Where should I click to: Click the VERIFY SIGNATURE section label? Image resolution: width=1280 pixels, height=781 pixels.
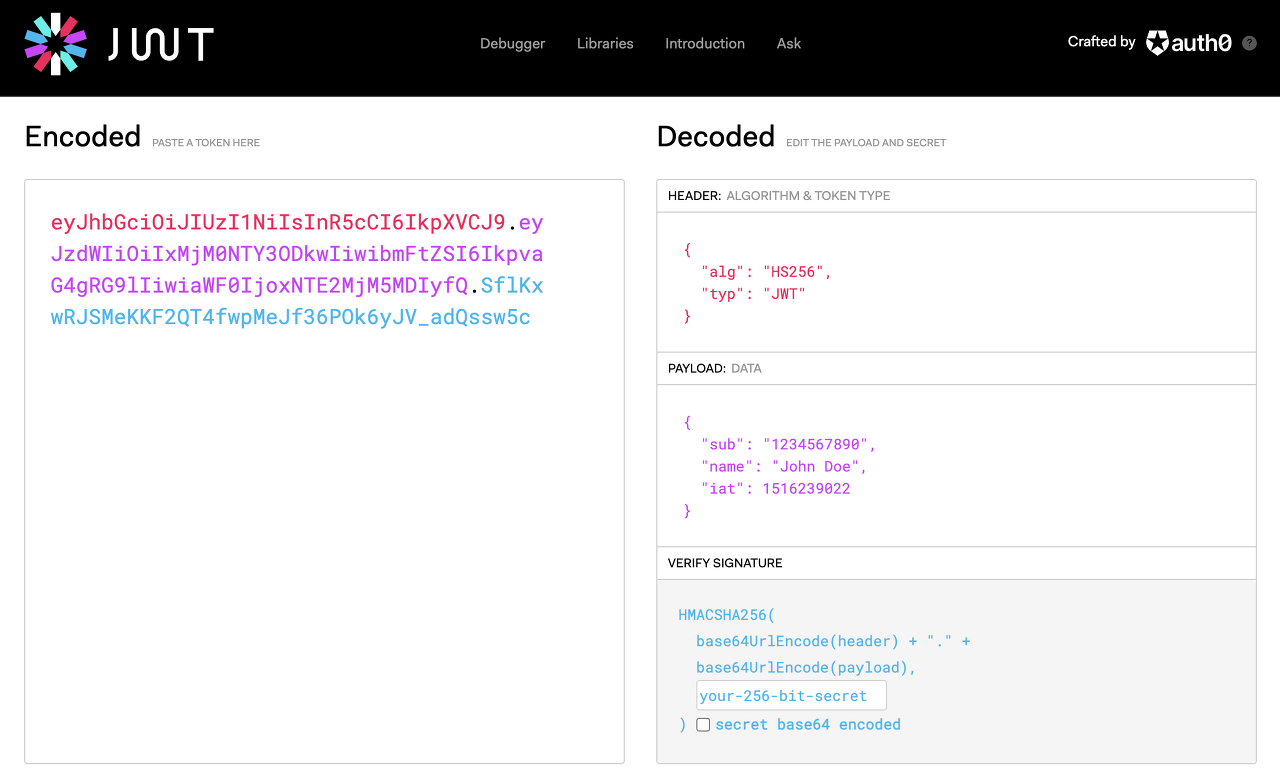pyautogui.click(x=725, y=563)
